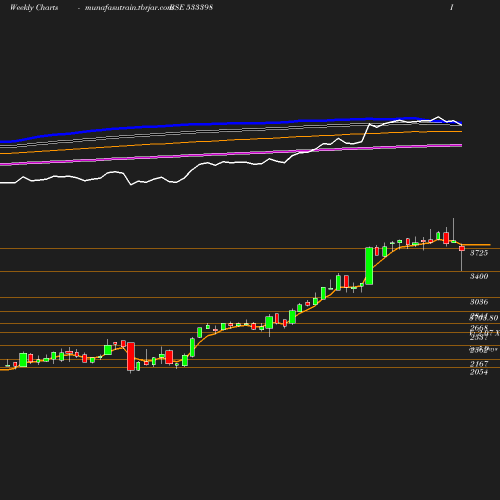Click the 2054 price level label

tap(479, 372)
